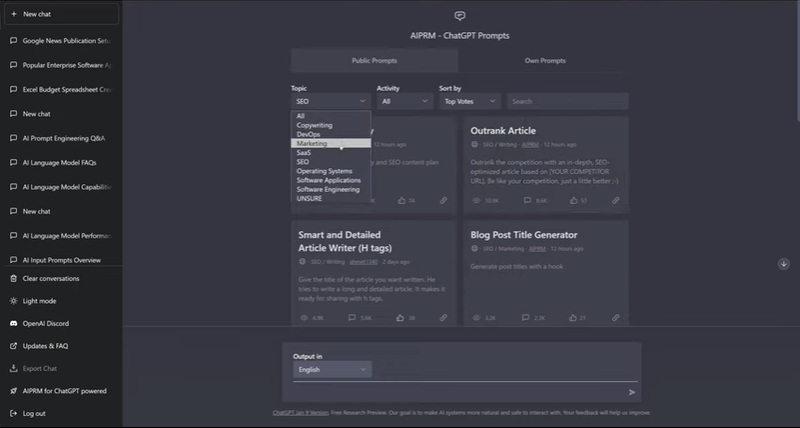Copy link icon on card behind Topic list
Screen dimensions: 800x428
point(443,200)
